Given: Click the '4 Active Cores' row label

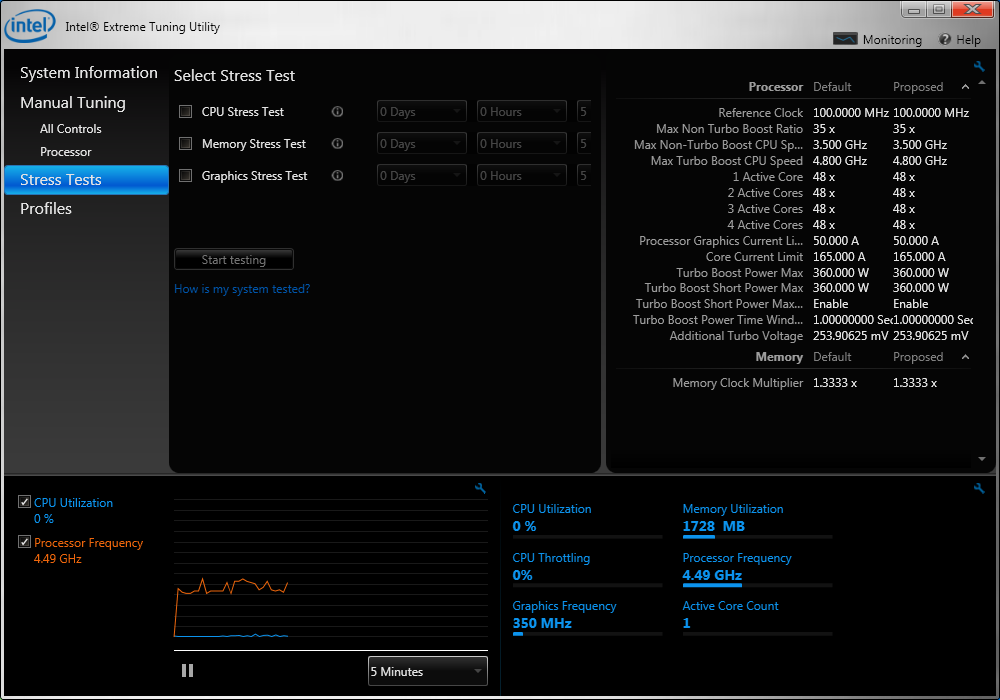Looking at the screenshot, I should [x=765, y=224].
